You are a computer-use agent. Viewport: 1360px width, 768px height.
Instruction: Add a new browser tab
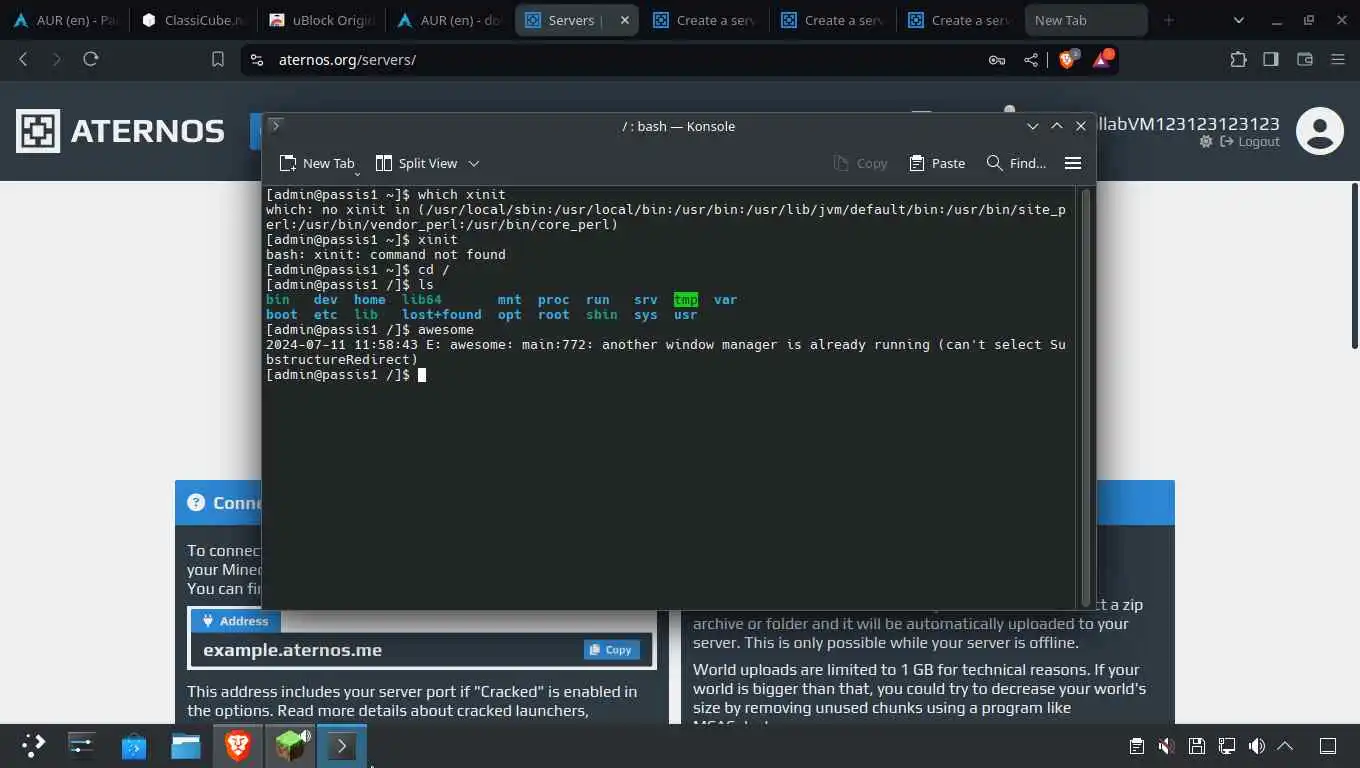(x=1168, y=20)
